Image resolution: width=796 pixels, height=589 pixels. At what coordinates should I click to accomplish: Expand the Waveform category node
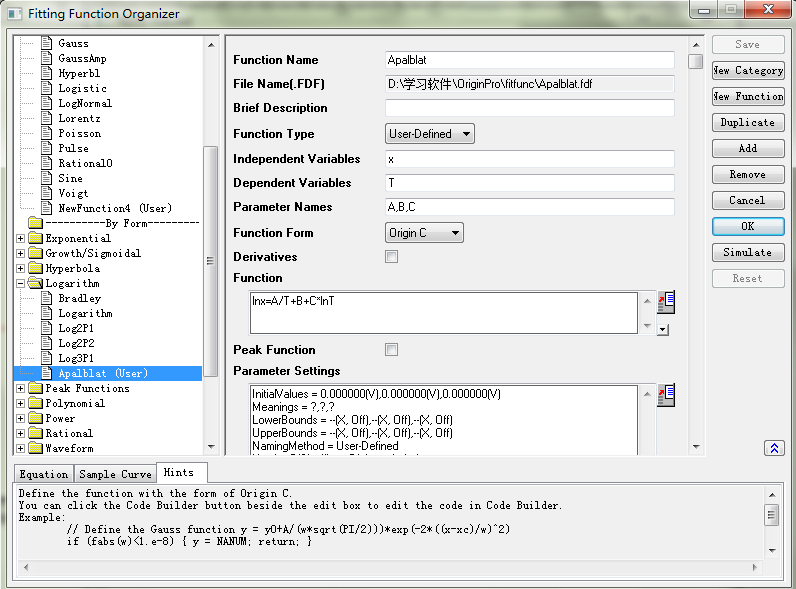pos(20,448)
